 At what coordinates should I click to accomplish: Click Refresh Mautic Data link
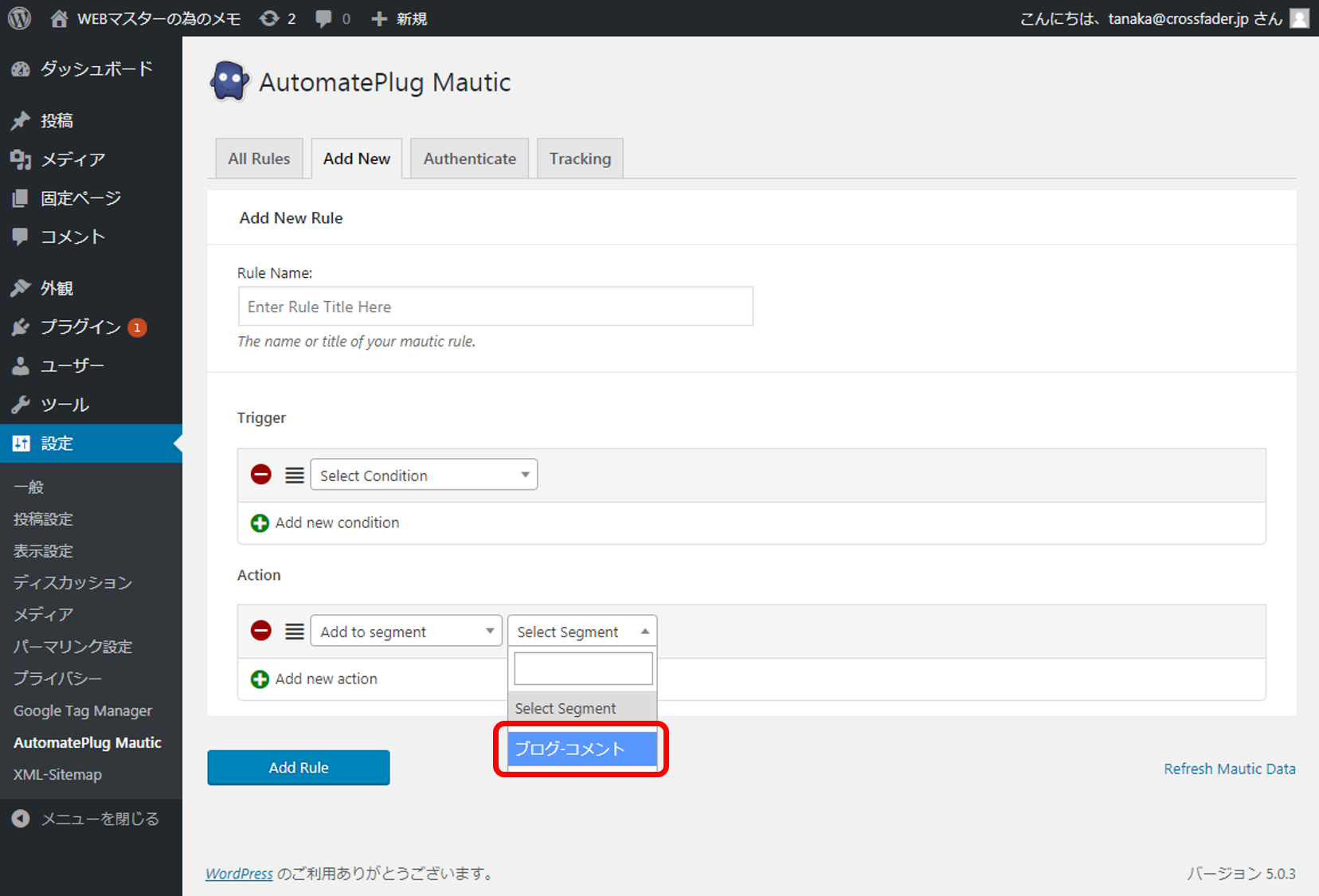1229,769
